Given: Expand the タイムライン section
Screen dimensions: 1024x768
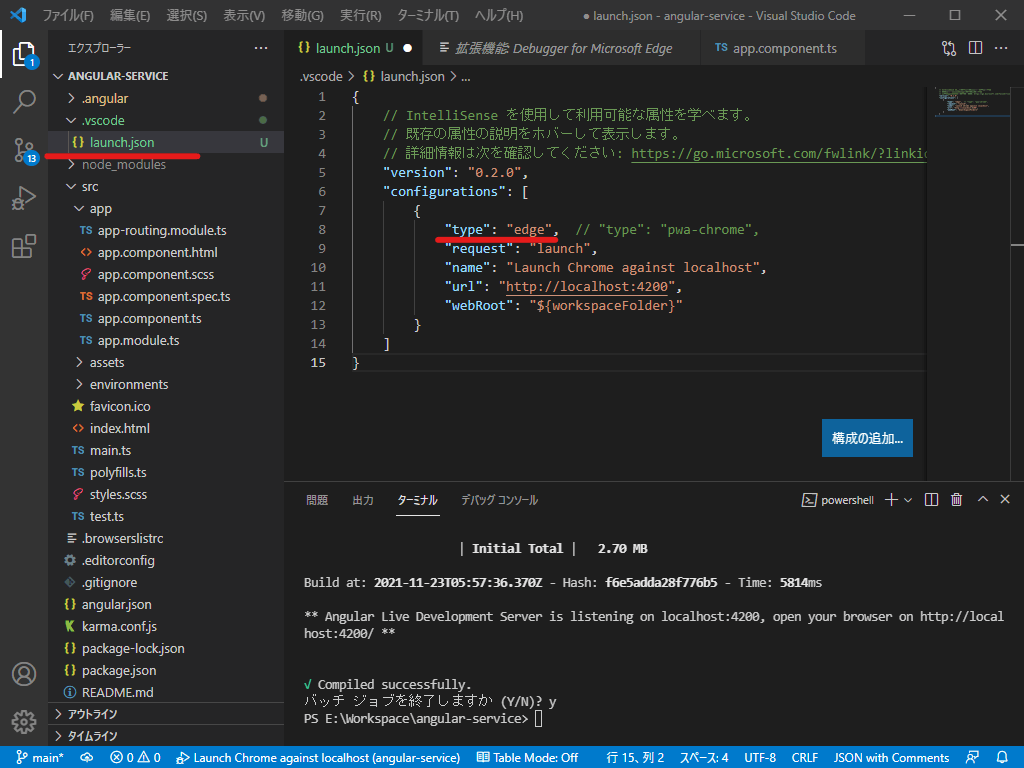Looking at the screenshot, I should tap(165, 736).
